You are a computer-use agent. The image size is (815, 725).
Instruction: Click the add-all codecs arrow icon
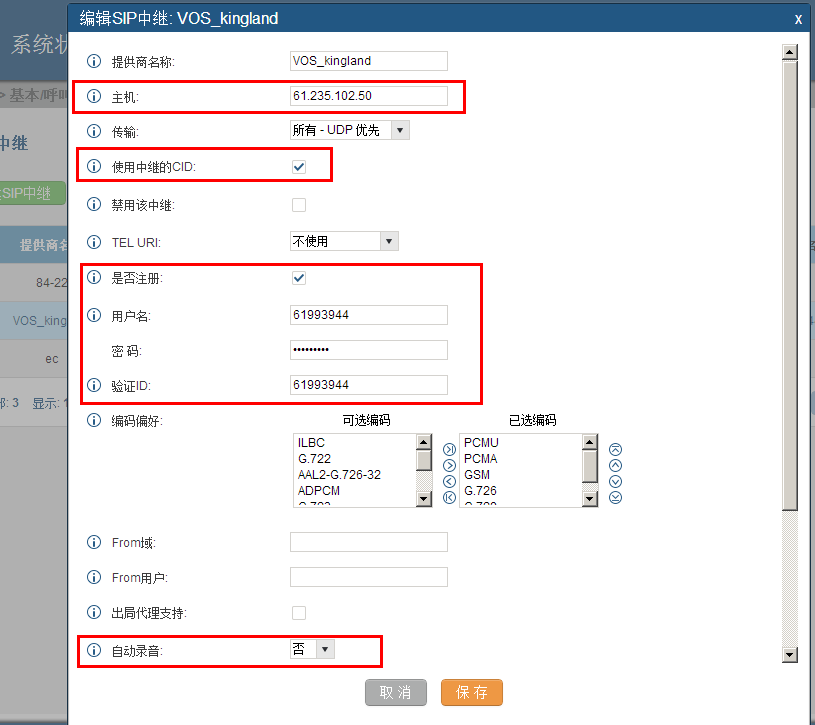tap(449, 449)
